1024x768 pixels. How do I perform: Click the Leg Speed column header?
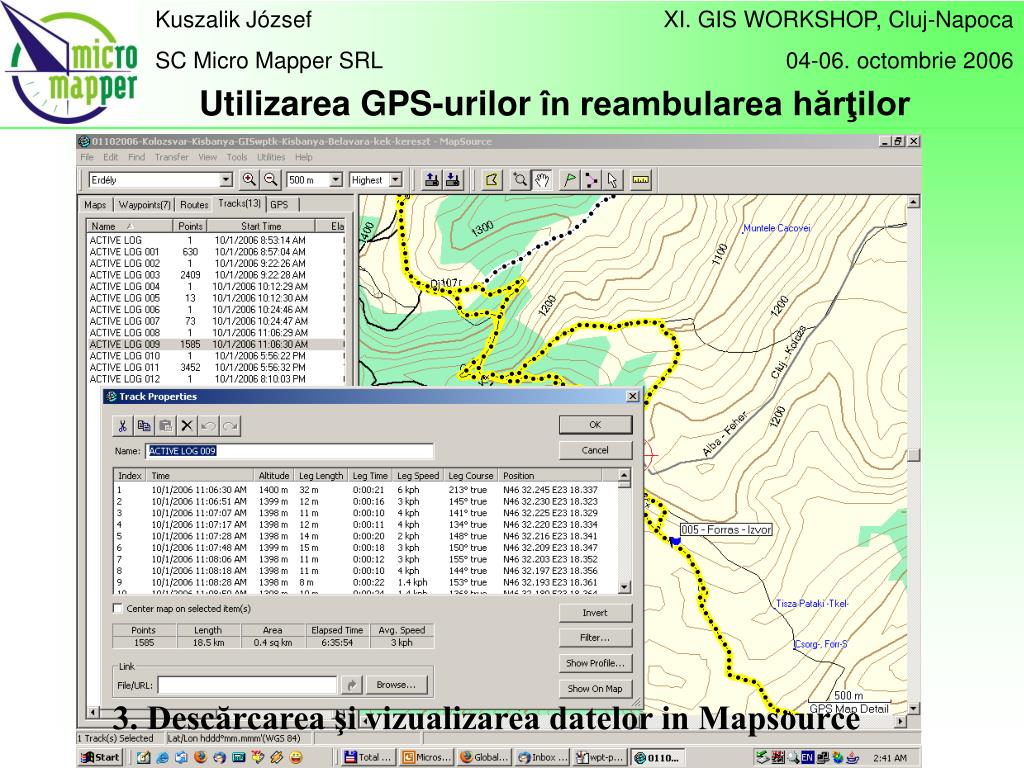click(418, 475)
